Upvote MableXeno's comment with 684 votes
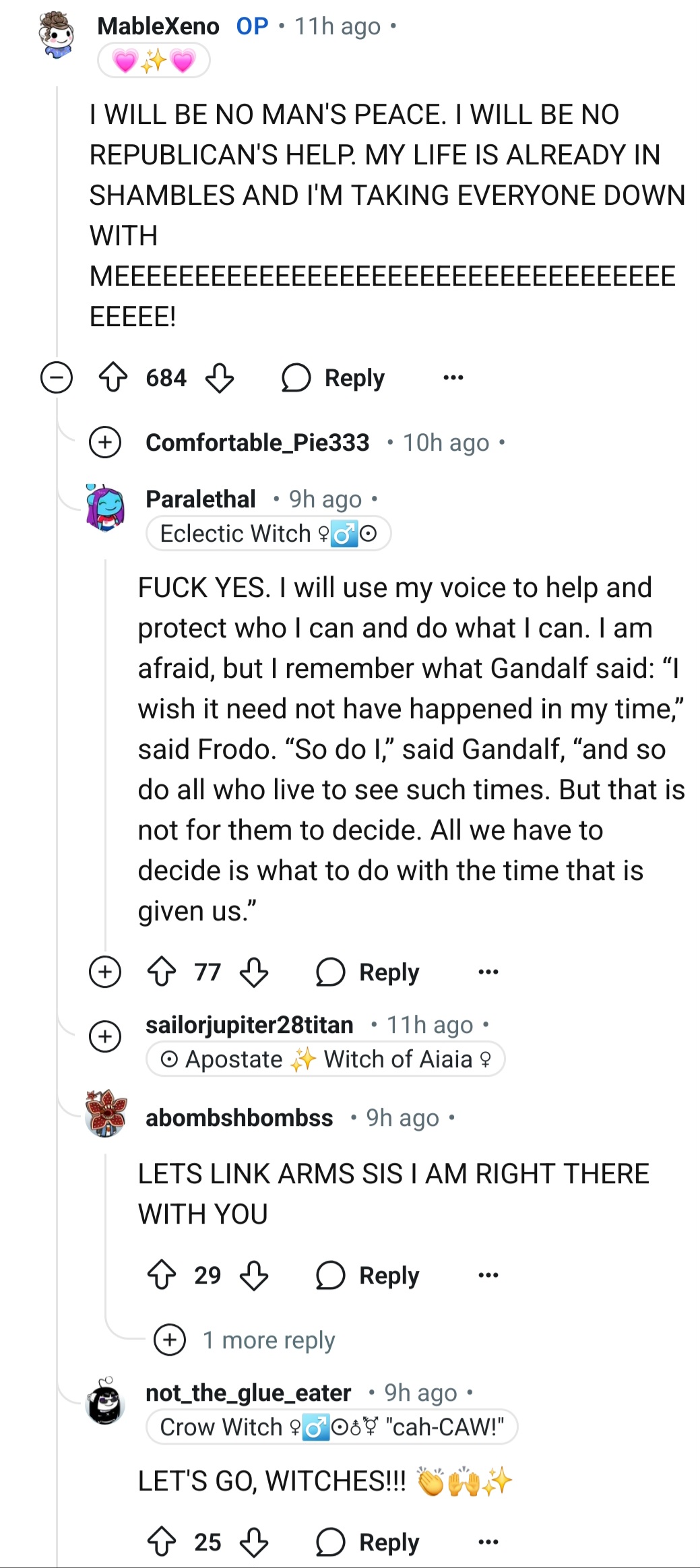 click(113, 377)
